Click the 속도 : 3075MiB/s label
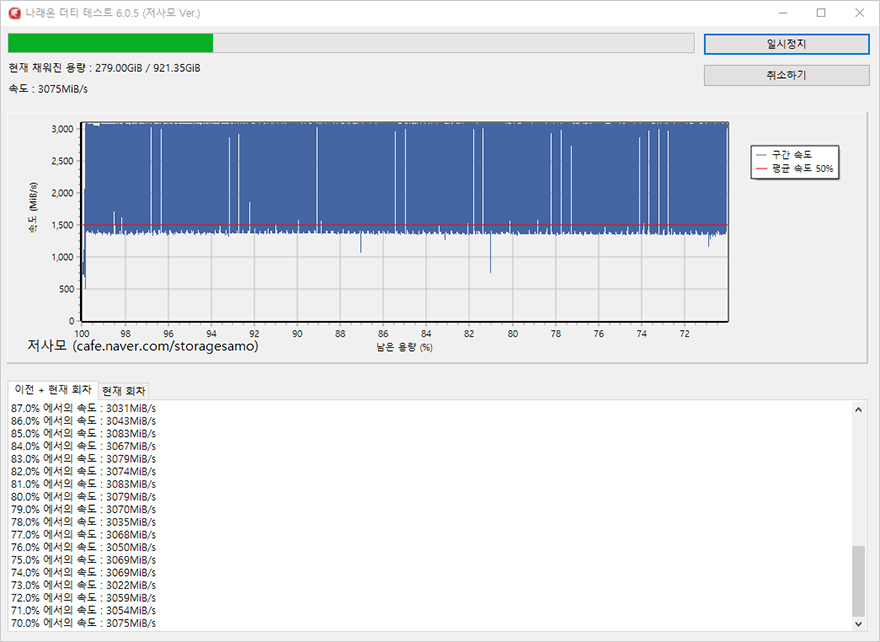 pos(48,89)
